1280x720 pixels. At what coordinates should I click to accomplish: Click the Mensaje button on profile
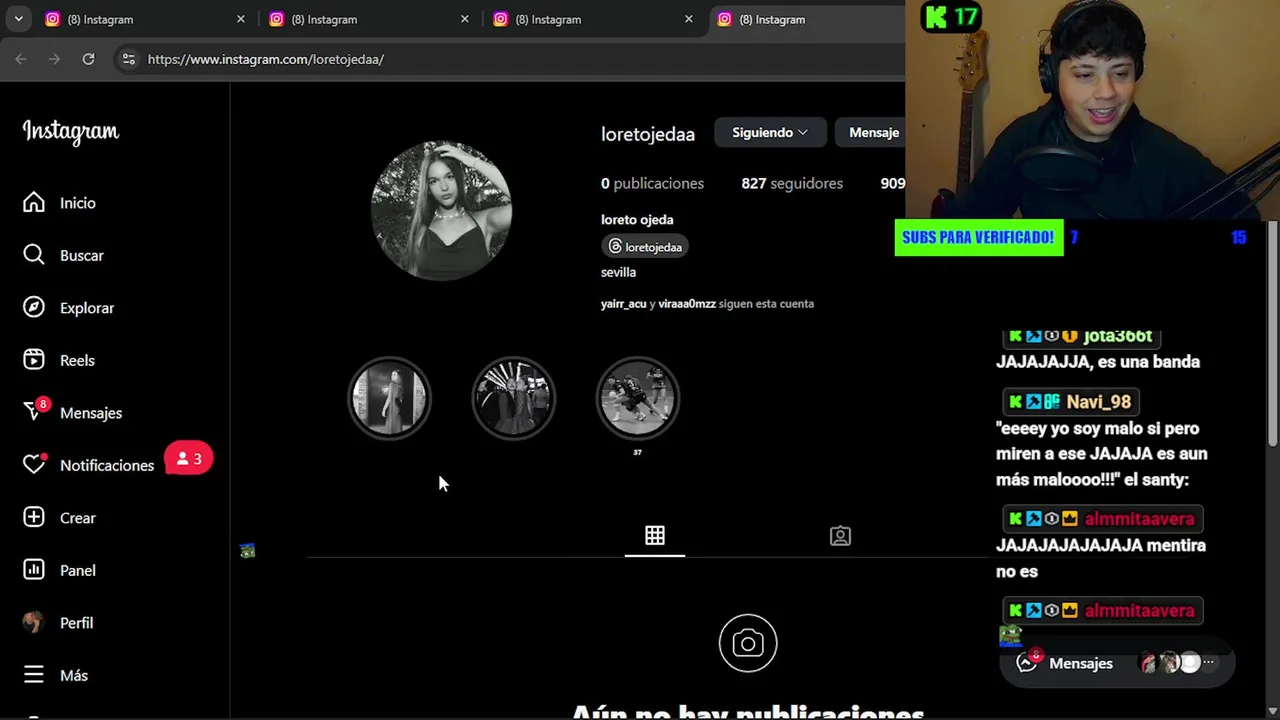(x=872, y=132)
